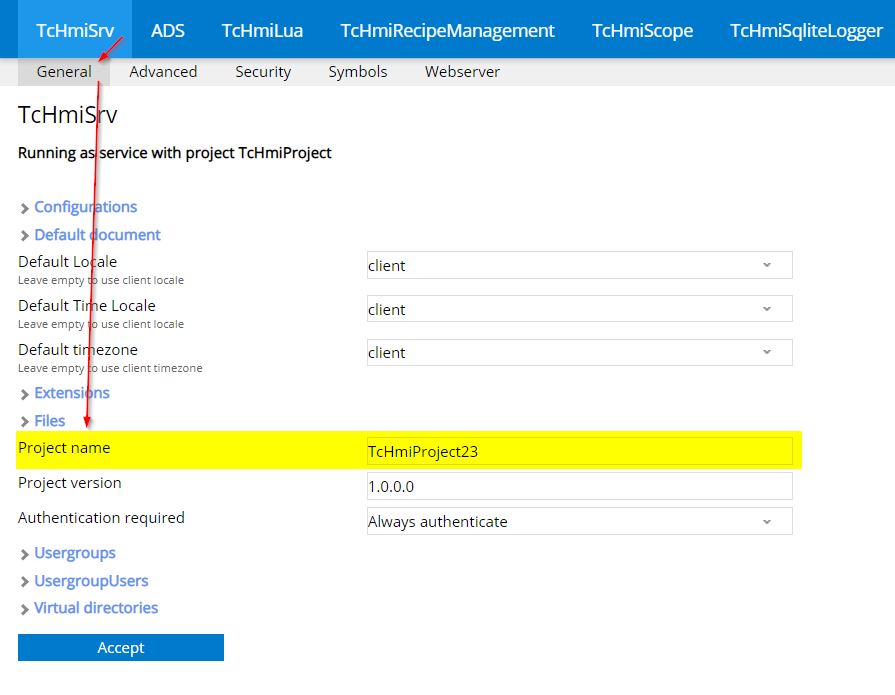This screenshot has height=695, width=895.
Task: Open the Default timezone dropdown
Action: (580, 353)
